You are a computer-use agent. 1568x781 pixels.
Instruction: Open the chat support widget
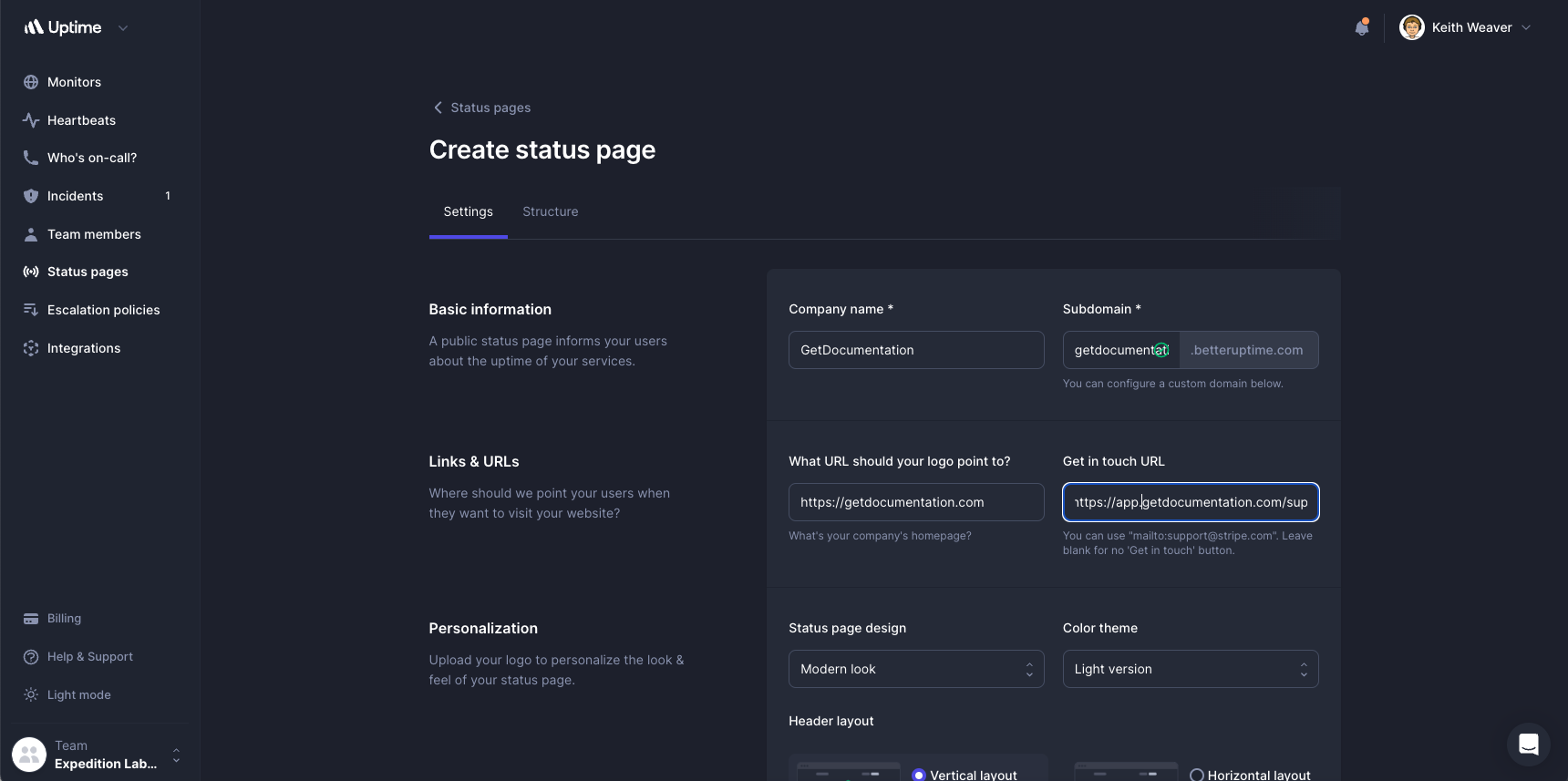point(1528,745)
